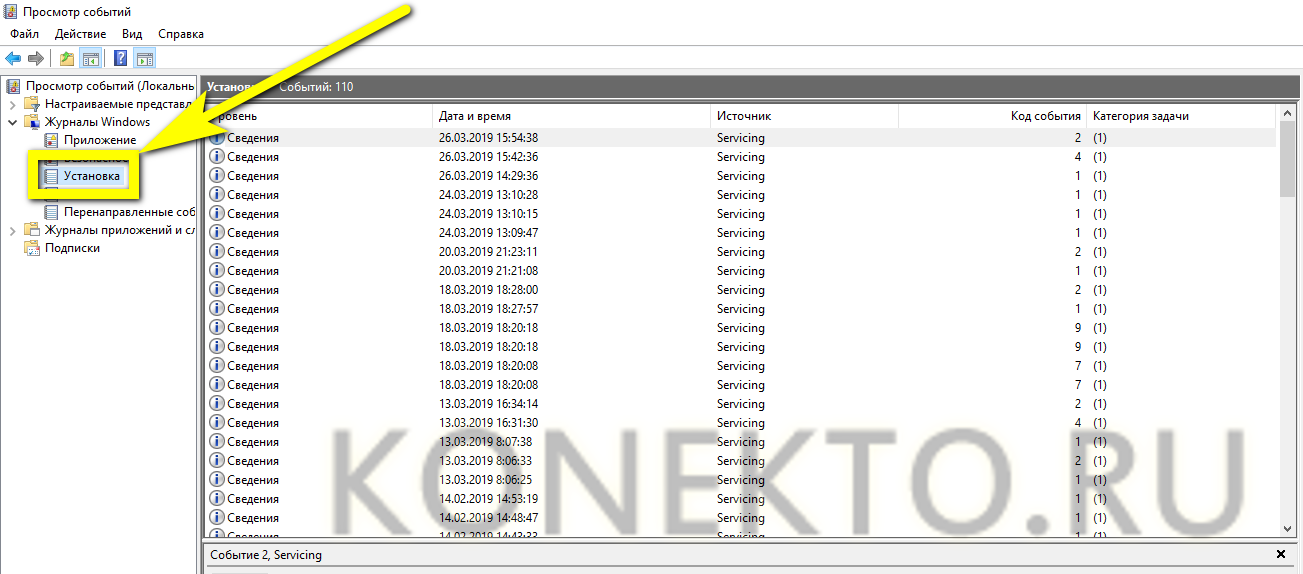Select the Установка log in the tree
This screenshot has width=1303, height=574.
(91, 176)
